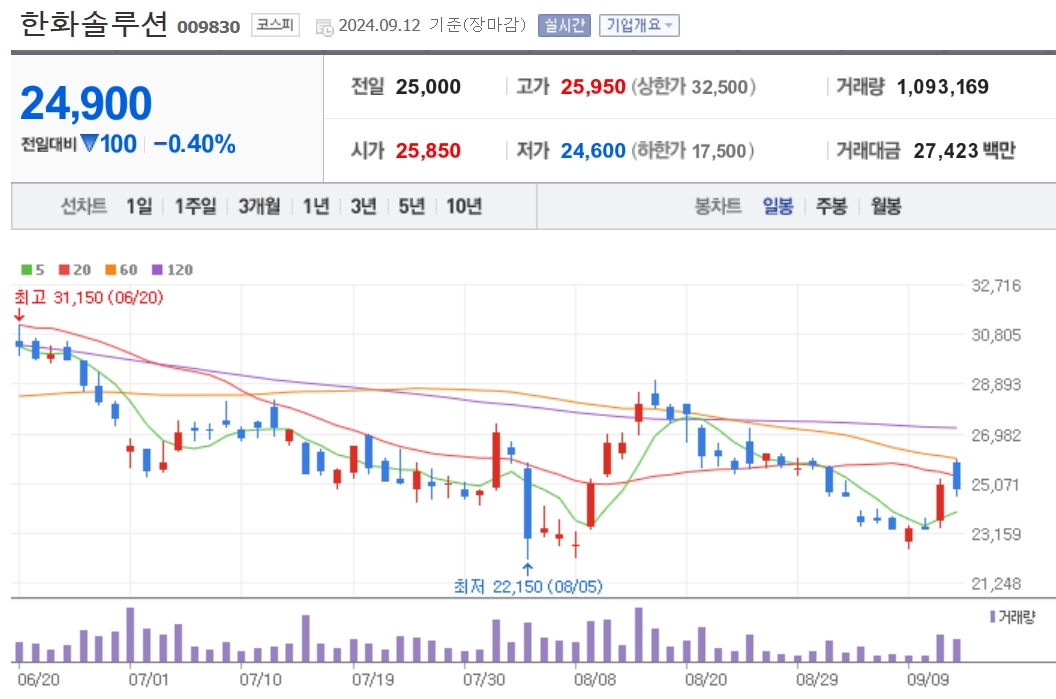Click the green 5-day moving average swatch

point(26,270)
